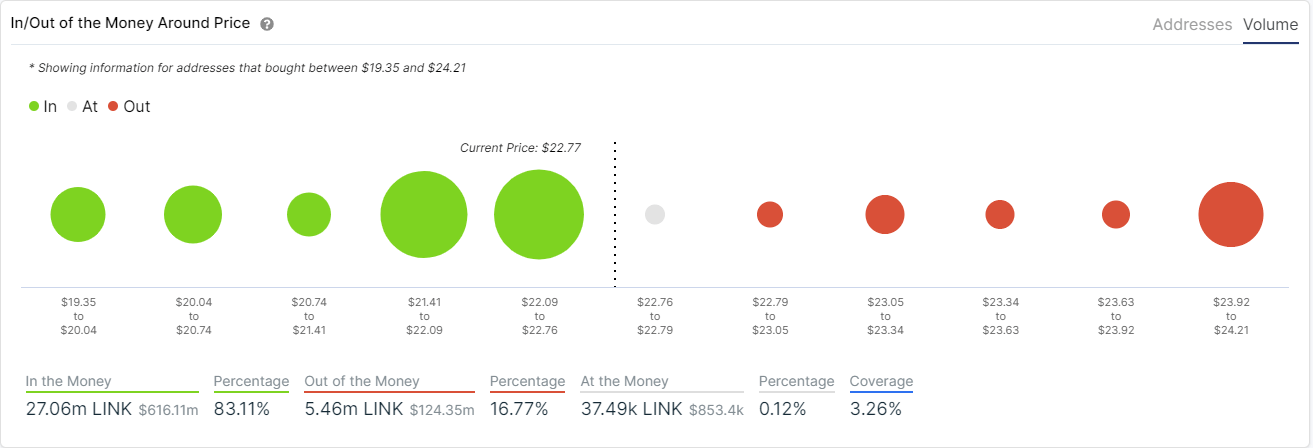This screenshot has height=448, width=1313.
Task: Toggle the gray At legend item
Action: pos(82,106)
